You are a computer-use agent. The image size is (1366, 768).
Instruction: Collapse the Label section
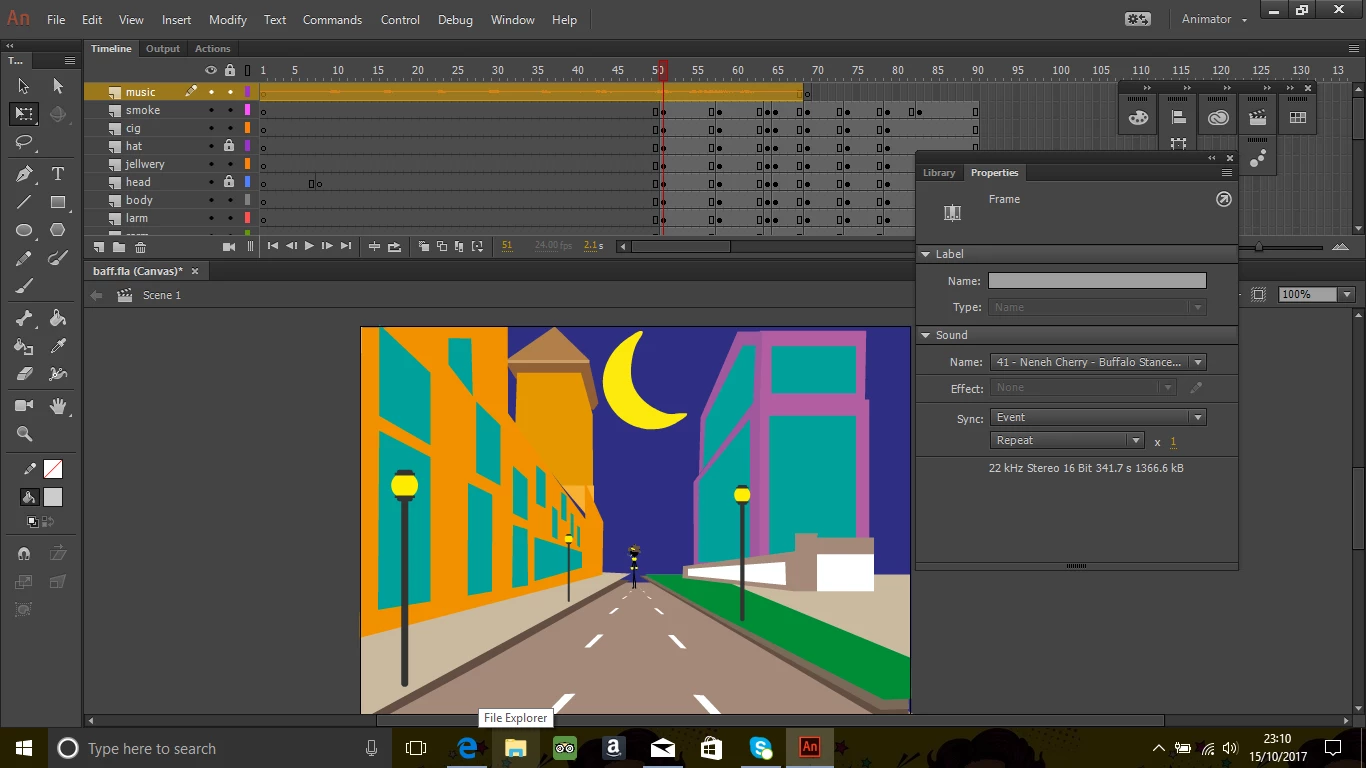tap(926, 254)
